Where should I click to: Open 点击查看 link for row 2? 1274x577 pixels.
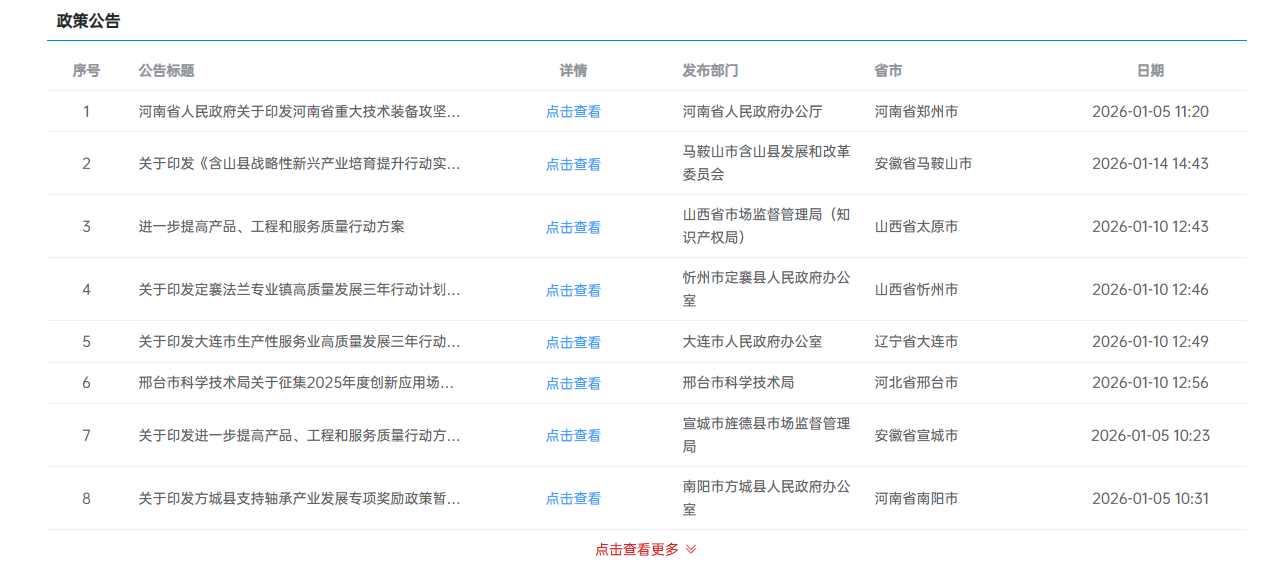click(573, 164)
